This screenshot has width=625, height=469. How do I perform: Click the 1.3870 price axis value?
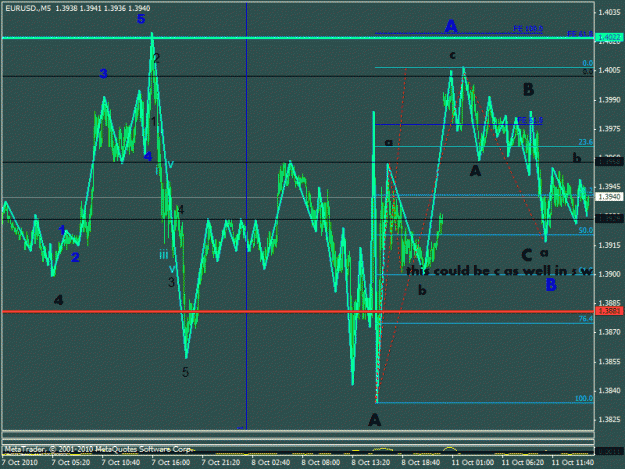609,332
